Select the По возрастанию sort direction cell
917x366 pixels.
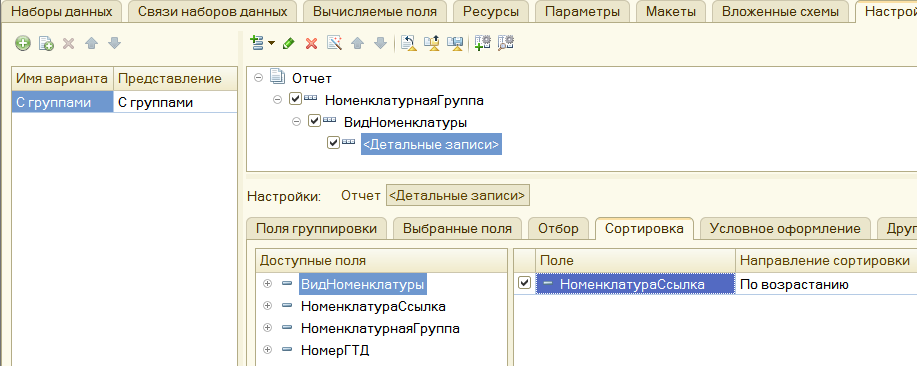pos(825,284)
